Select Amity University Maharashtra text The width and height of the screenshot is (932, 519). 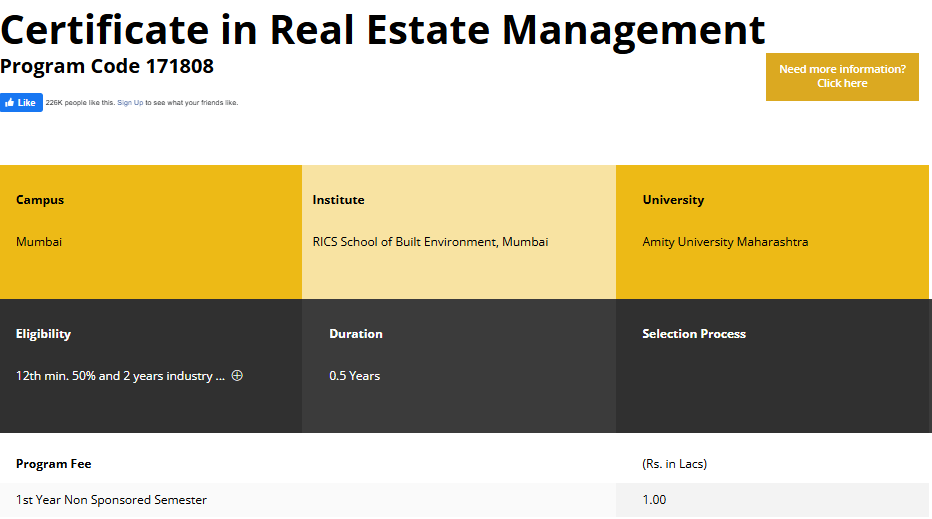click(x=725, y=242)
